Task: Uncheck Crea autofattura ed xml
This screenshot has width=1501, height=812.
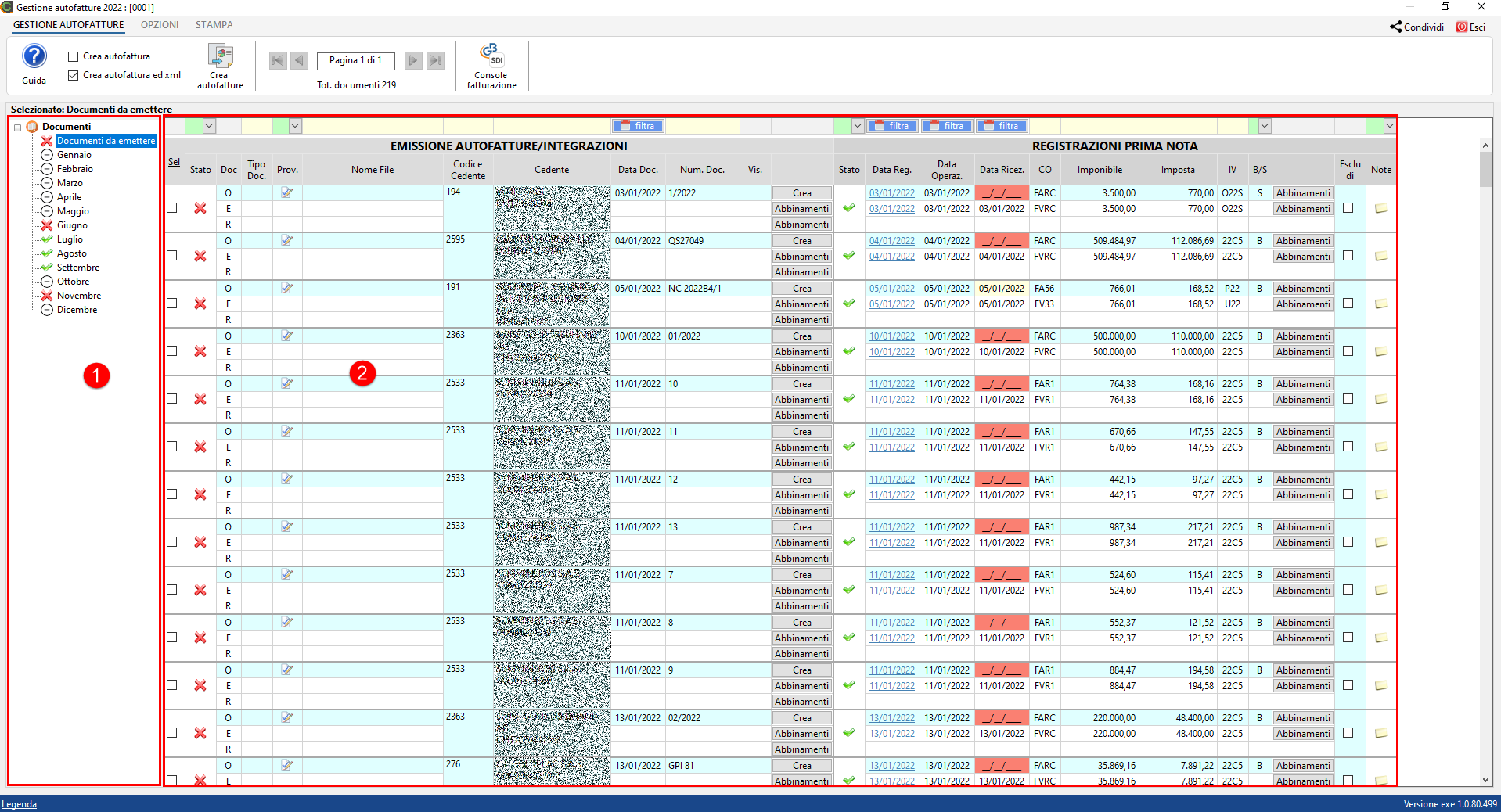Action: point(74,75)
